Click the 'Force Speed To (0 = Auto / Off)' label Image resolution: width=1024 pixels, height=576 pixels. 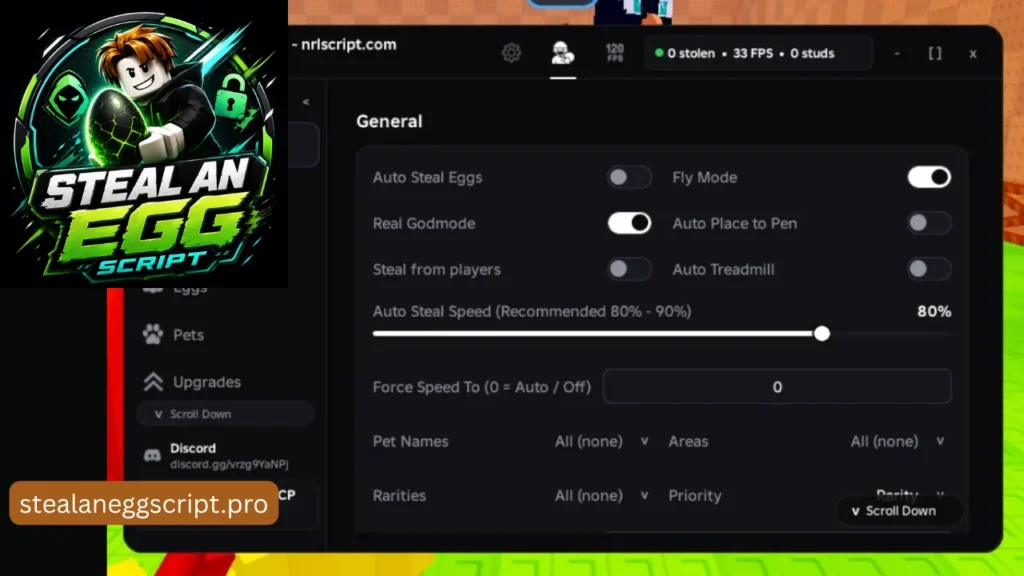pos(482,387)
